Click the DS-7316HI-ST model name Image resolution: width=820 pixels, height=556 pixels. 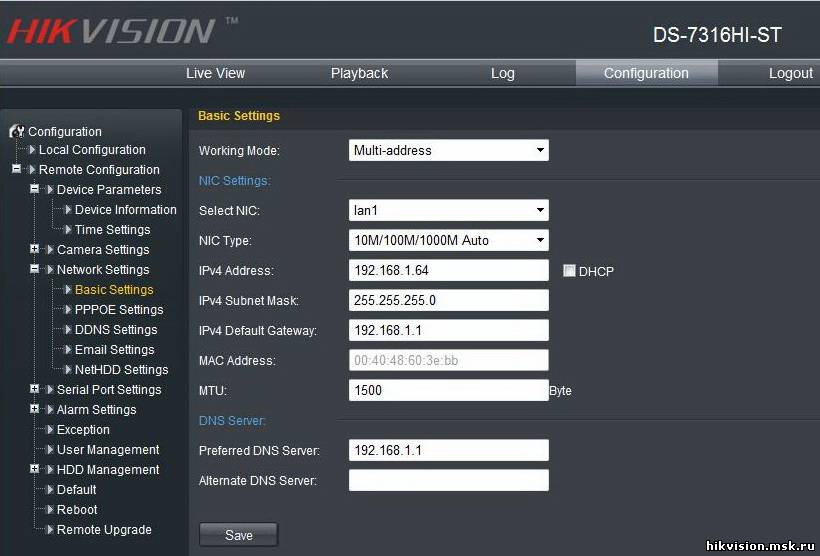(717, 35)
